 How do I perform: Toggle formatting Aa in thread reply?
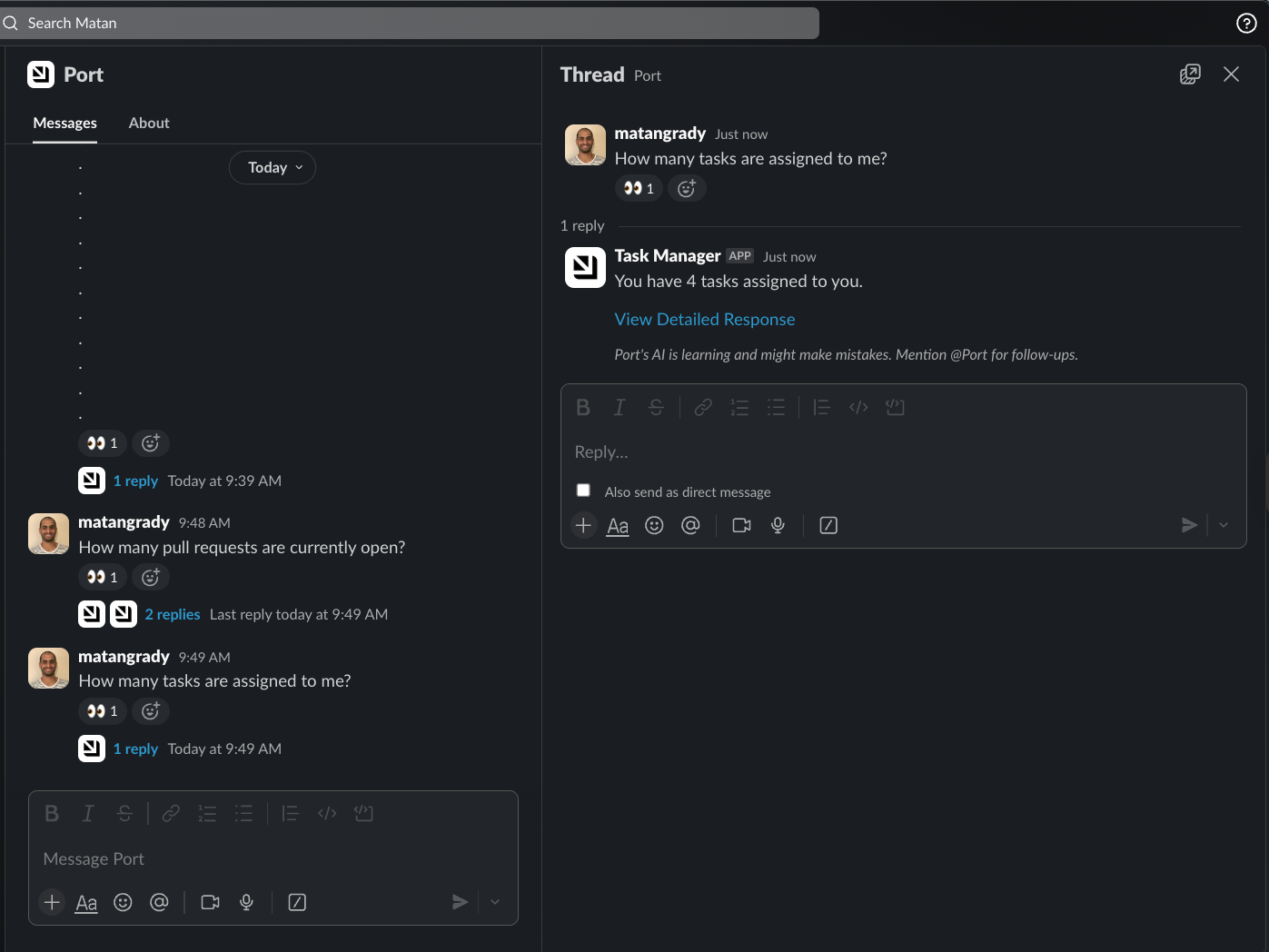pos(618,525)
